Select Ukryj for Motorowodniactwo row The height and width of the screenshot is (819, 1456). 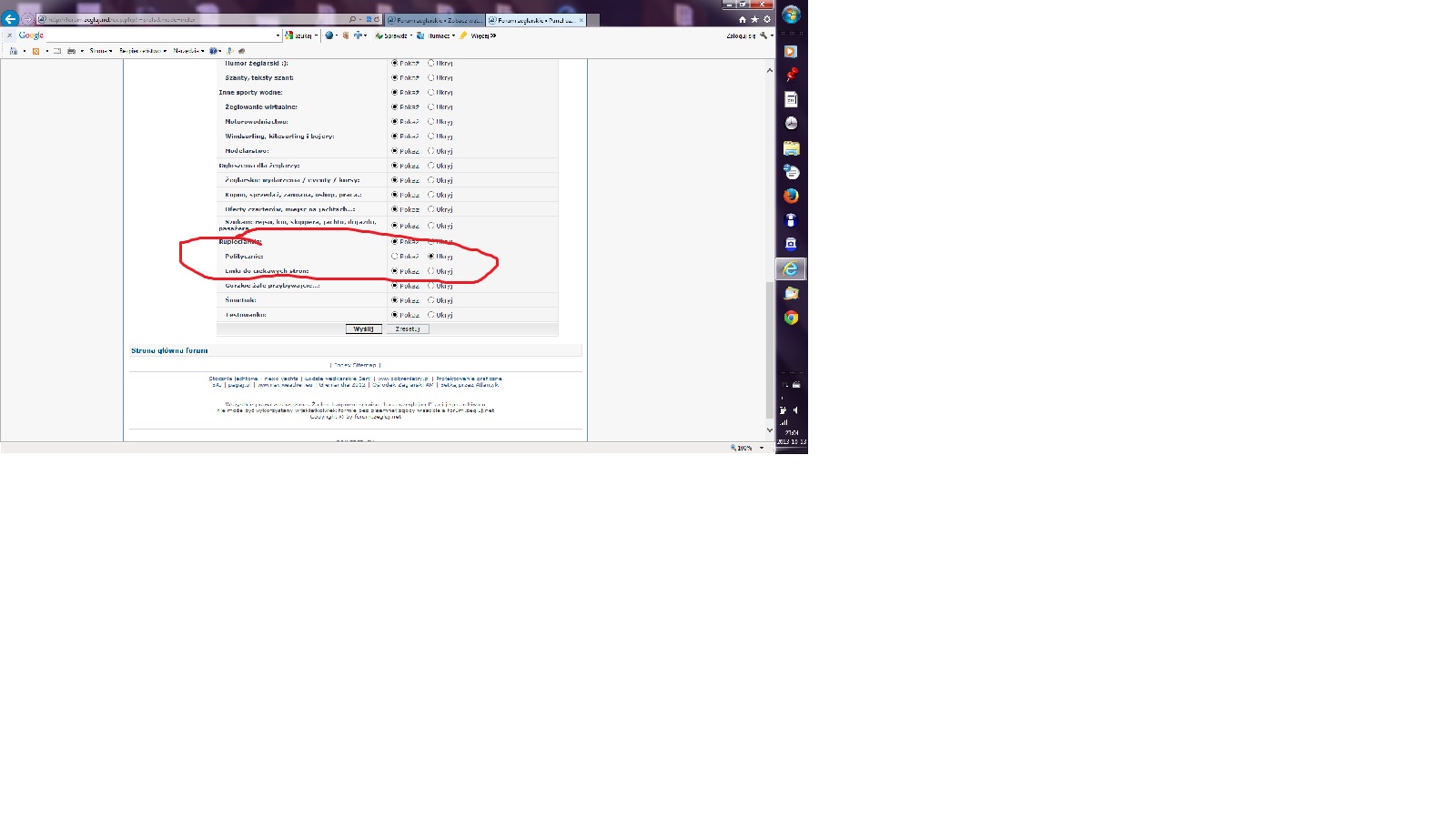click(x=431, y=122)
